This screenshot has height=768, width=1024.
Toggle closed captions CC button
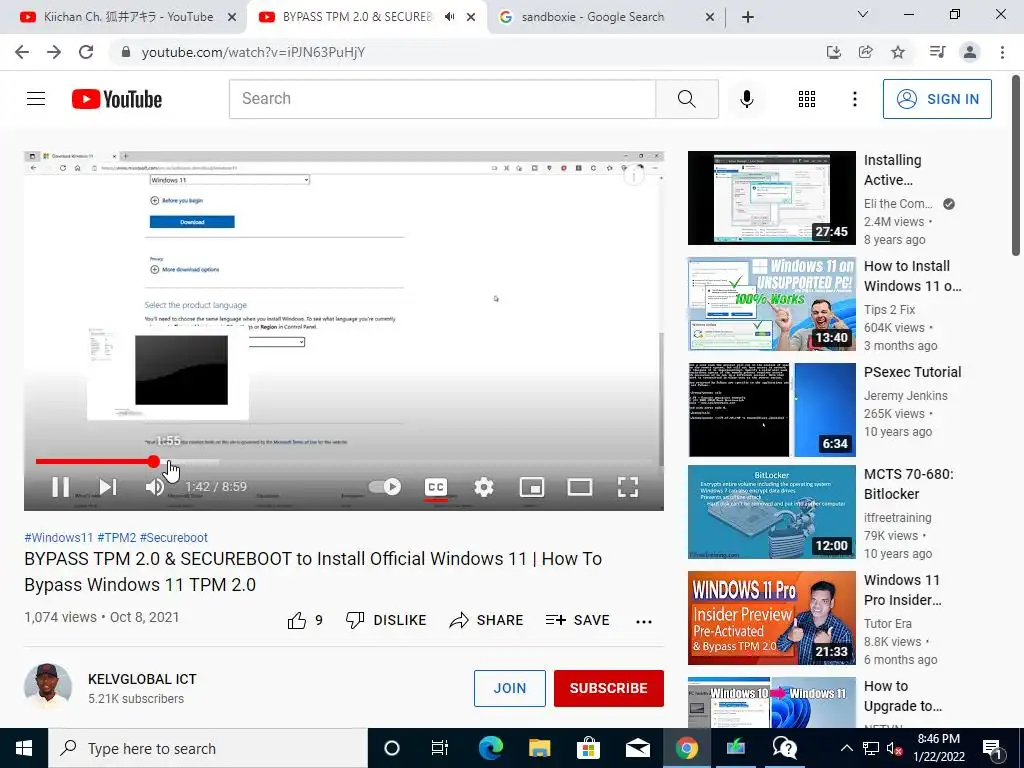coord(436,487)
